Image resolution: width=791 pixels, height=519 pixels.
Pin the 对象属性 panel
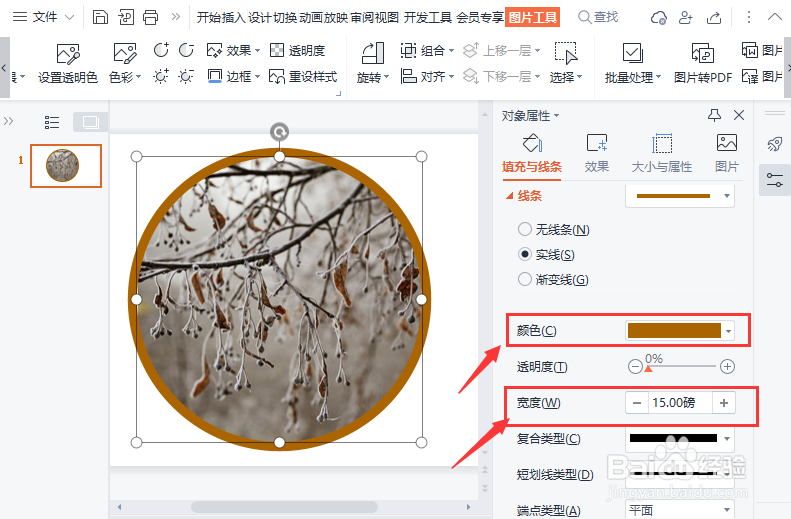pyautogui.click(x=714, y=115)
